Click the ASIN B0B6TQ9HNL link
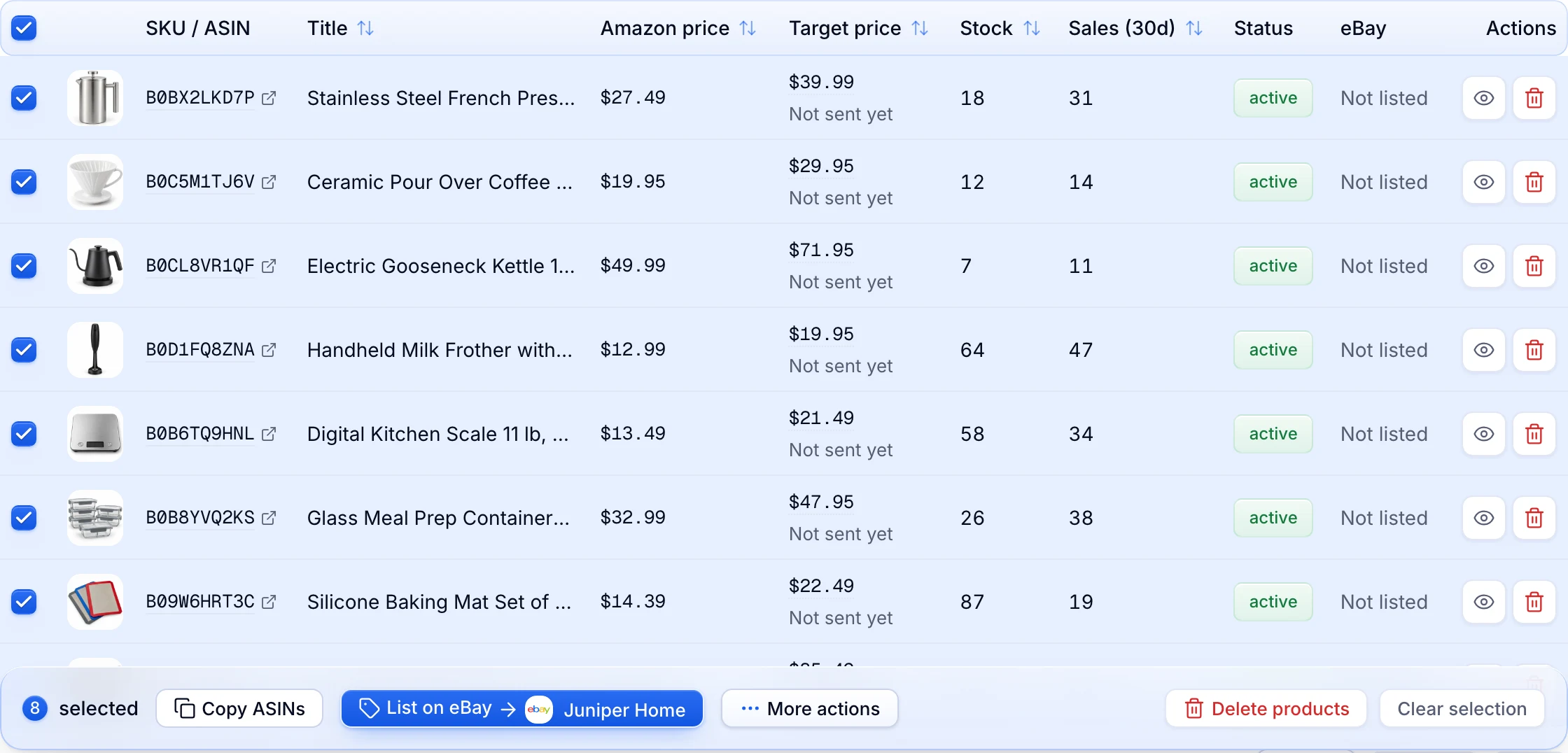The image size is (1568, 753). tap(199, 434)
